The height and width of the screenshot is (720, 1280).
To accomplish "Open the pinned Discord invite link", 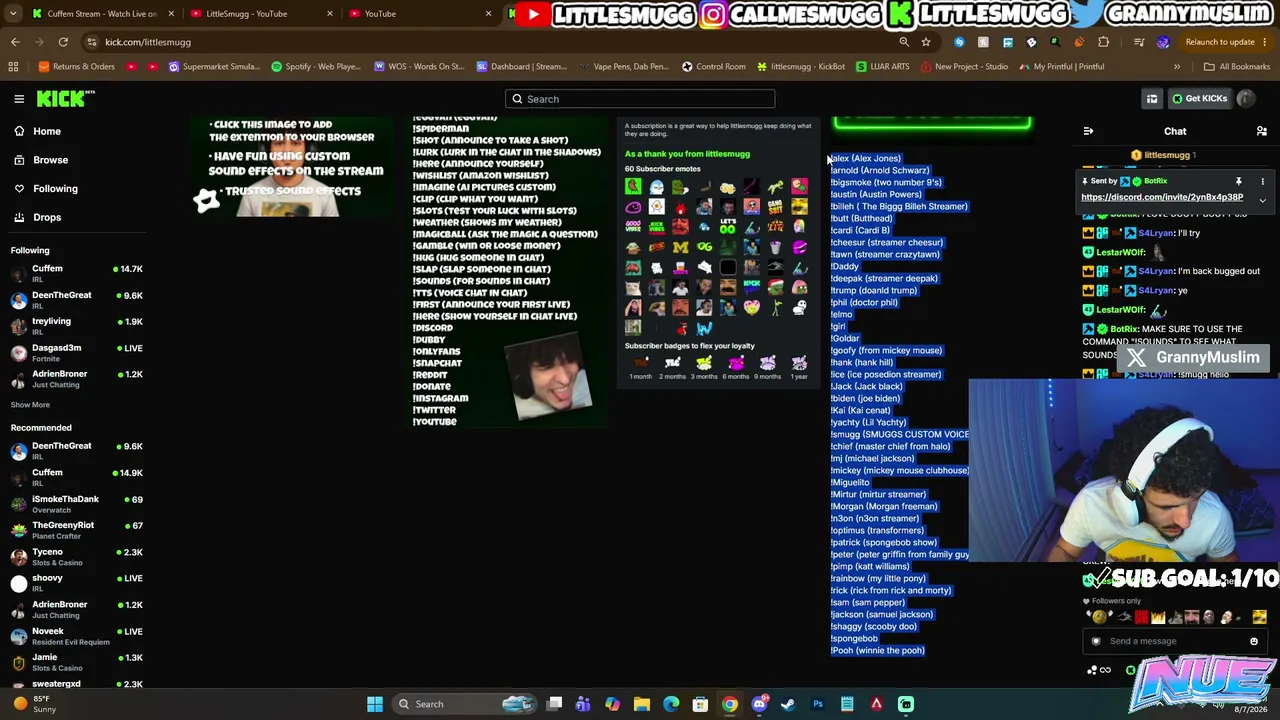I will pyautogui.click(x=1162, y=197).
